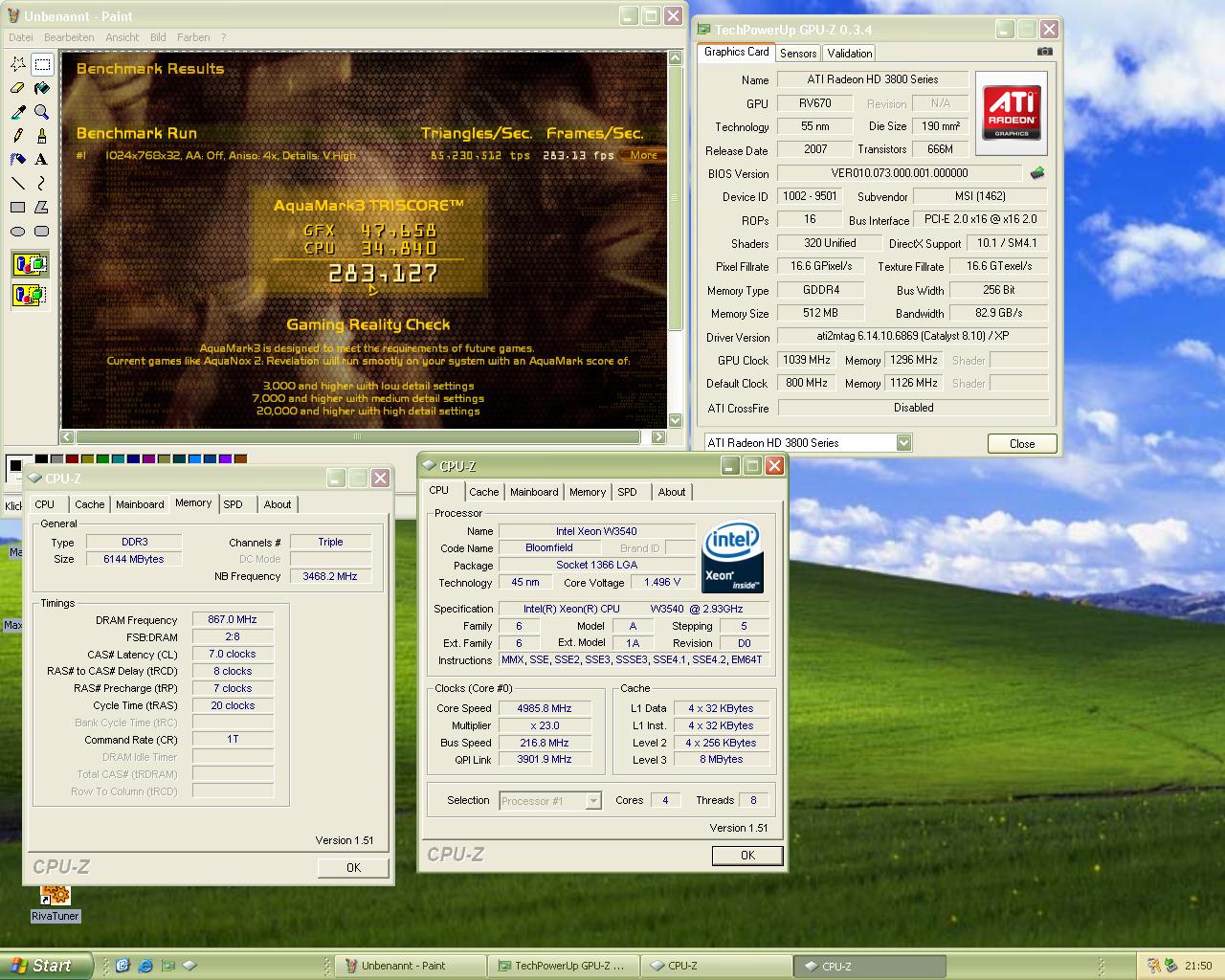Click the CPU-Z icon in Quick Launch
The height and width of the screenshot is (980, 1225).
click(189, 966)
